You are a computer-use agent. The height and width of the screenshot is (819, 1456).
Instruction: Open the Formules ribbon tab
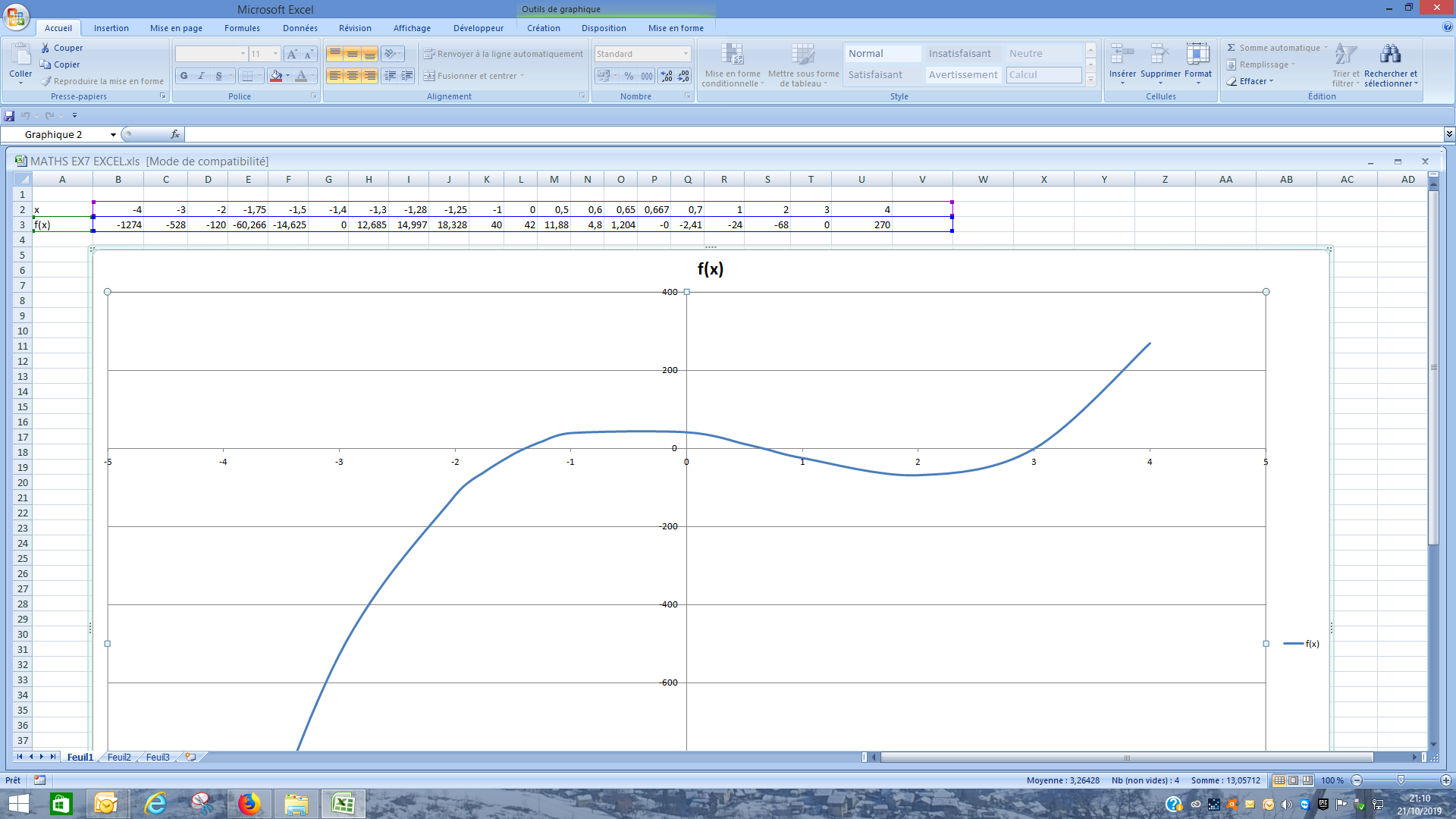click(x=242, y=28)
